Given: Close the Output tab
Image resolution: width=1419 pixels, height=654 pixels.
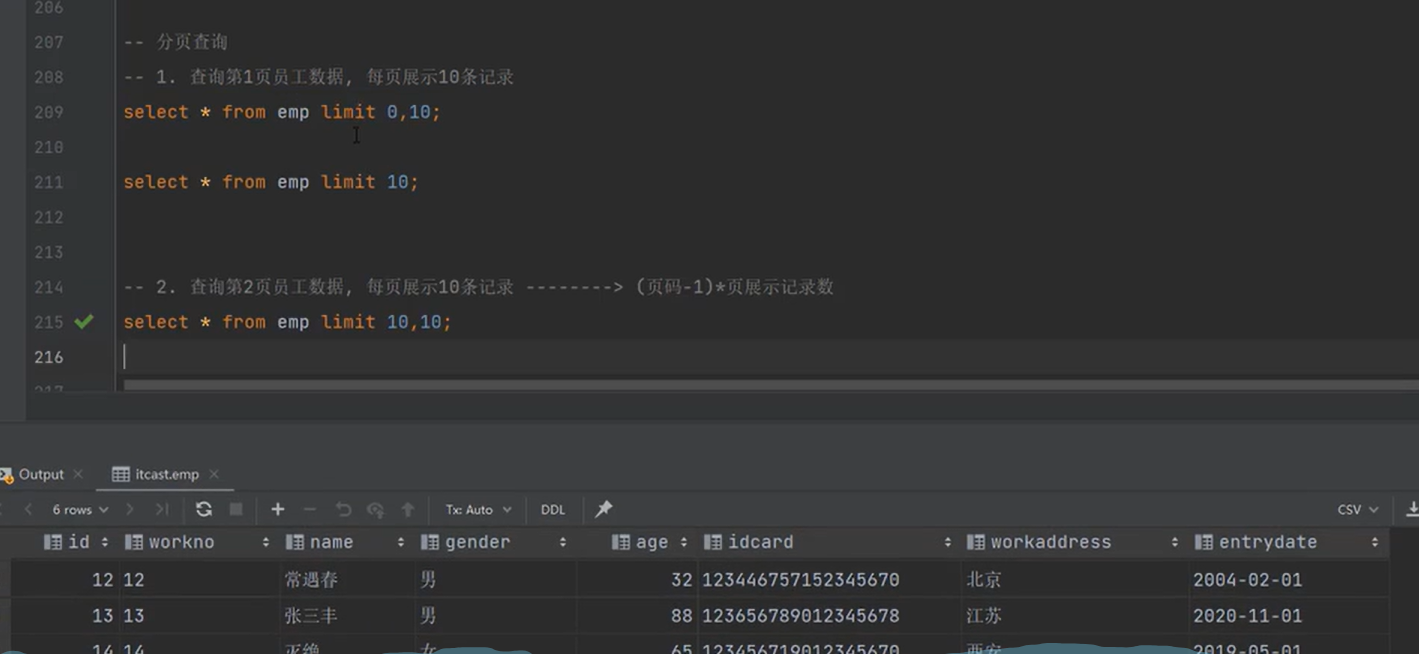Looking at the screenshot, I should pyautogui.click(x=78, y=474).
